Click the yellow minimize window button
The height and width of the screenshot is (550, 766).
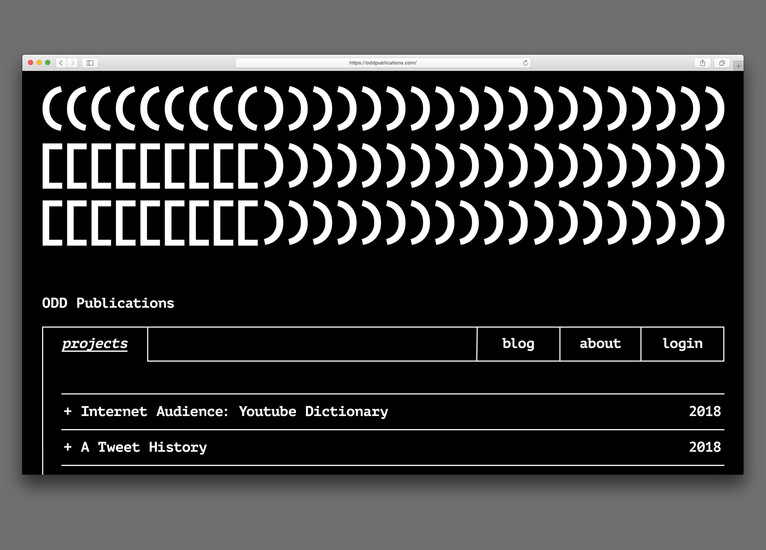[39, 63]
